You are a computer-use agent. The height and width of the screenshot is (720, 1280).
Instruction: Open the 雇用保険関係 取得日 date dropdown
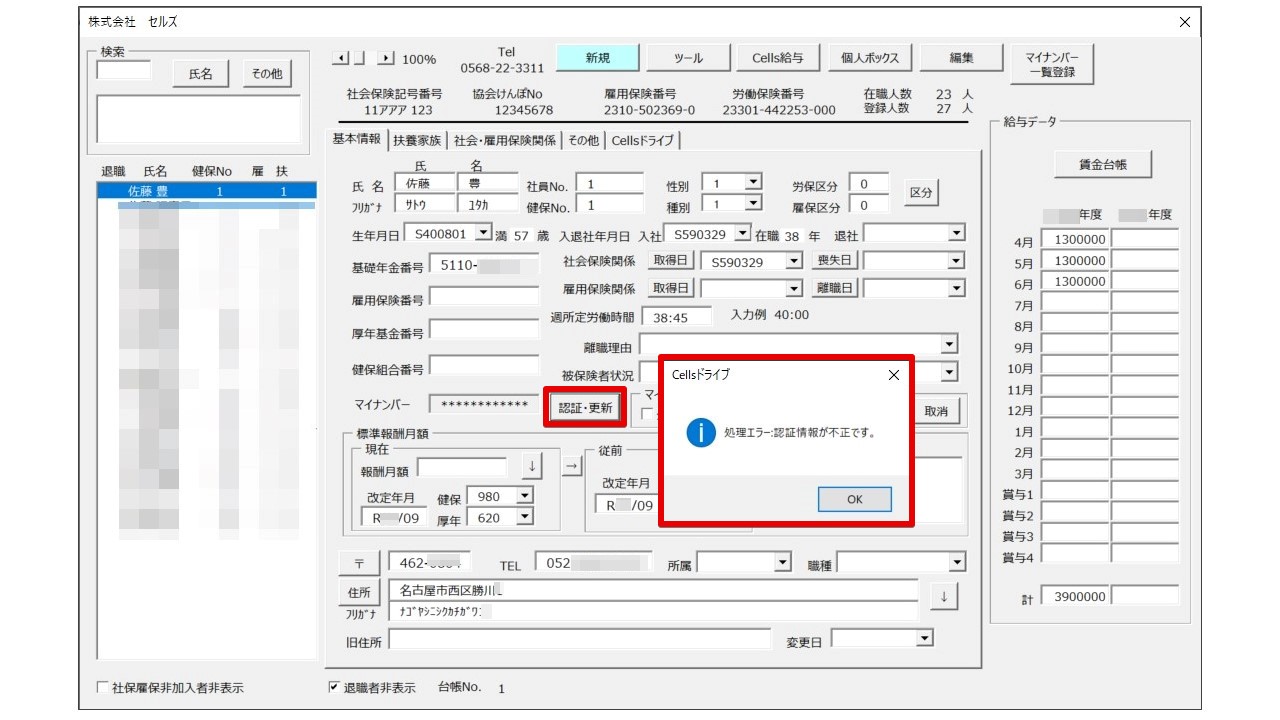click(794, 288)
